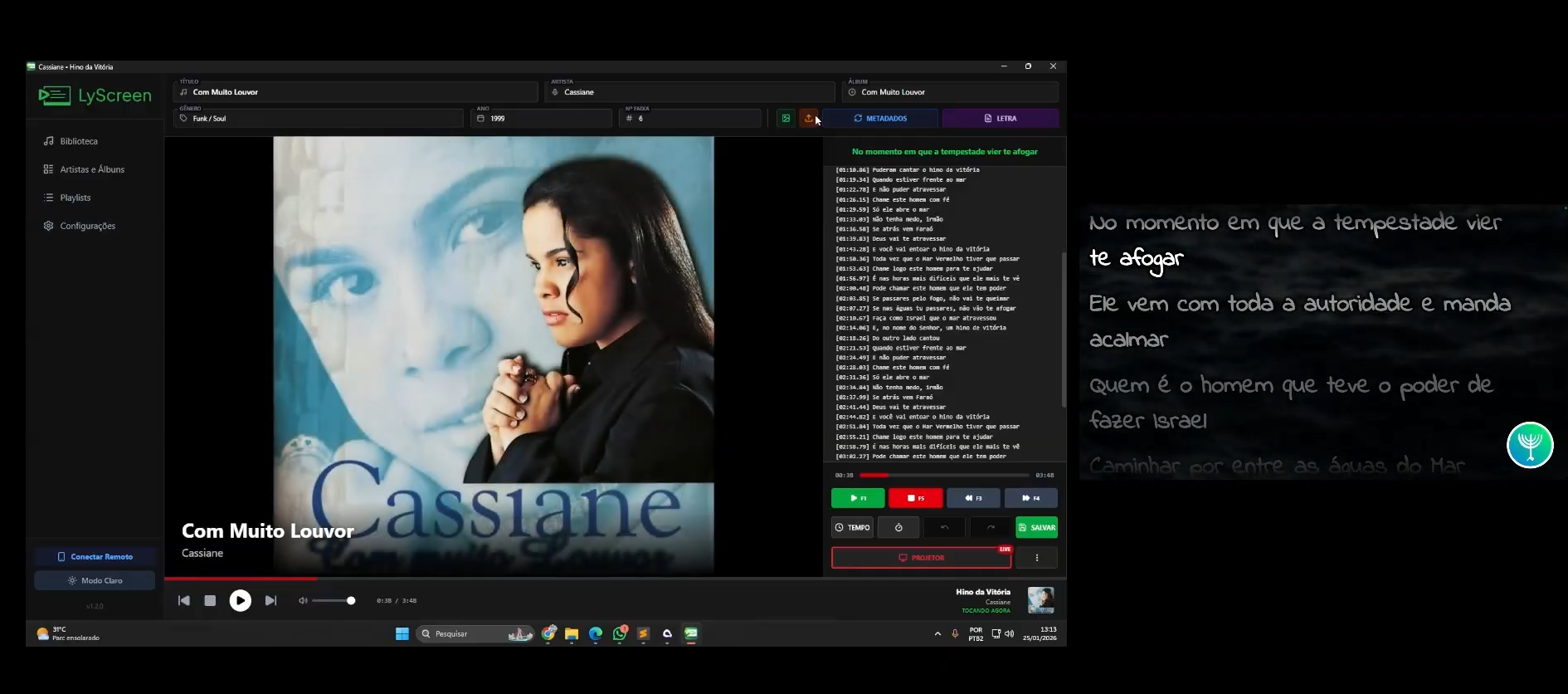
Task: Click the taskbar Pesquisar search box
Action: pos(475,634)
